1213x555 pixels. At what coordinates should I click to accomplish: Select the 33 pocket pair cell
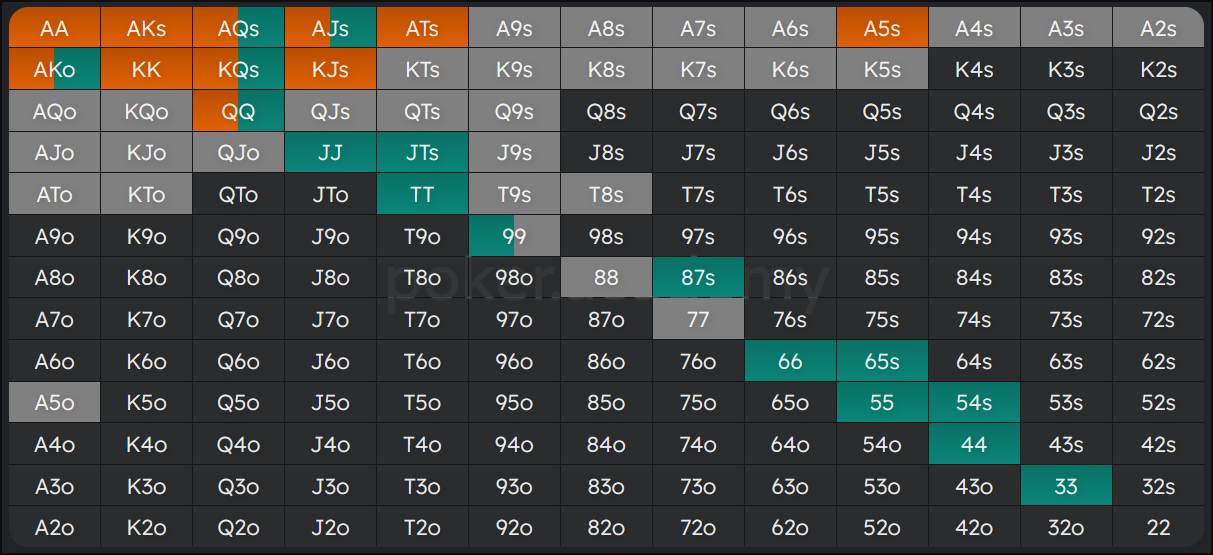pos(1066,487)
